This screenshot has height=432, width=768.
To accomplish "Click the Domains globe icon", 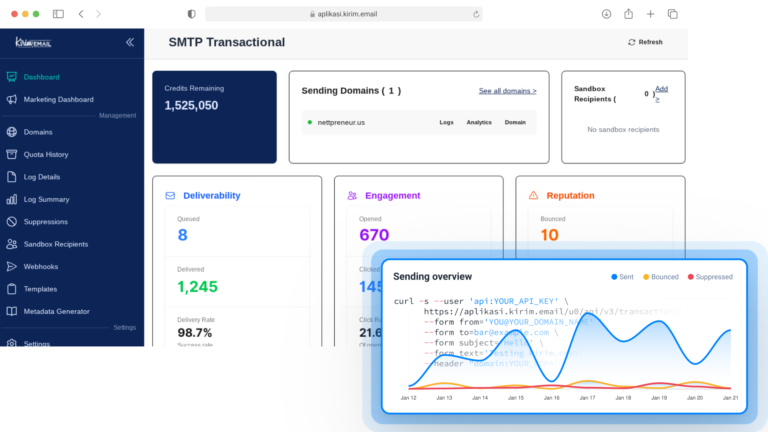I will coord(12,131).
